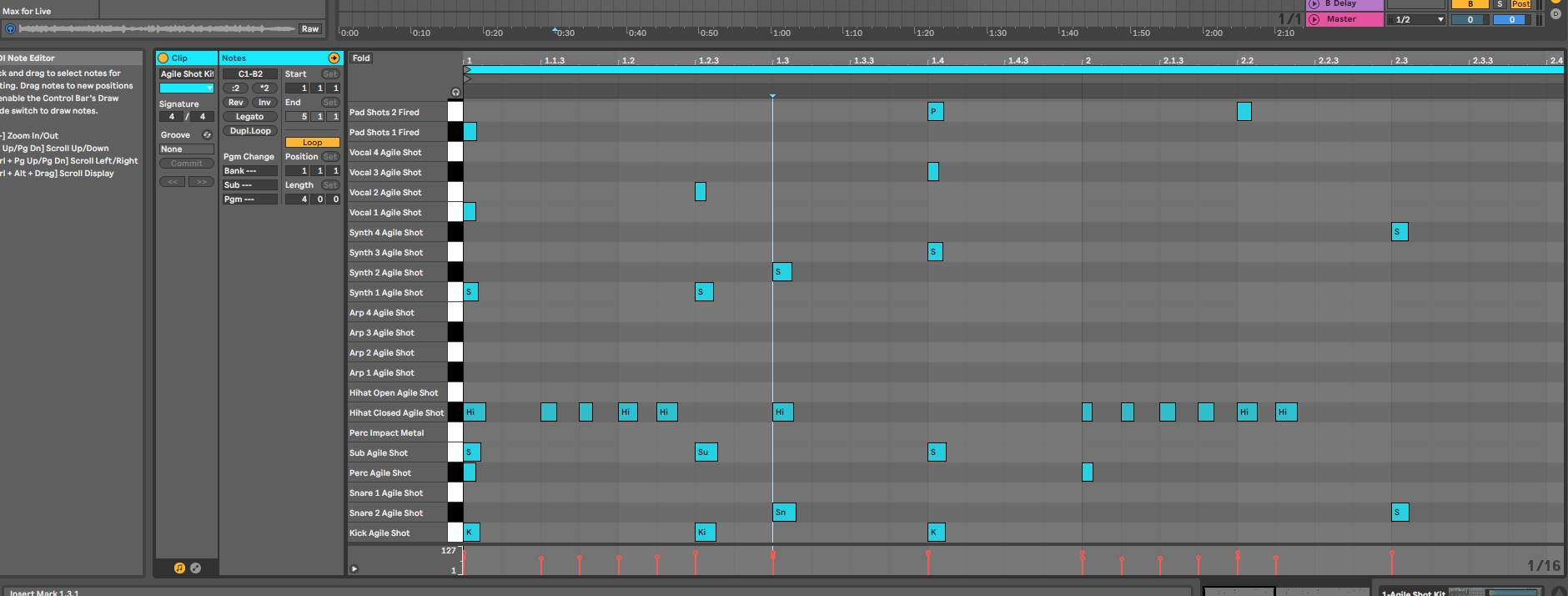Click the B Delay track play button
Screen dimensions: 1568x596
click(x=1314, y=4)
